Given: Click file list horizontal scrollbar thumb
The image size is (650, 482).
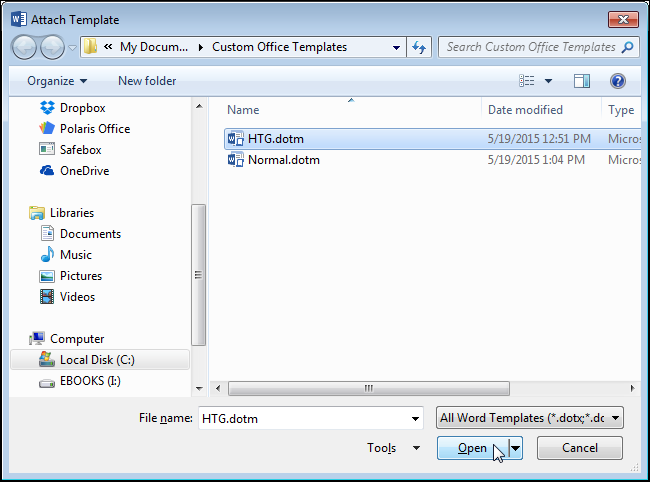Looking at the screenshot, I should coord(369,388).
